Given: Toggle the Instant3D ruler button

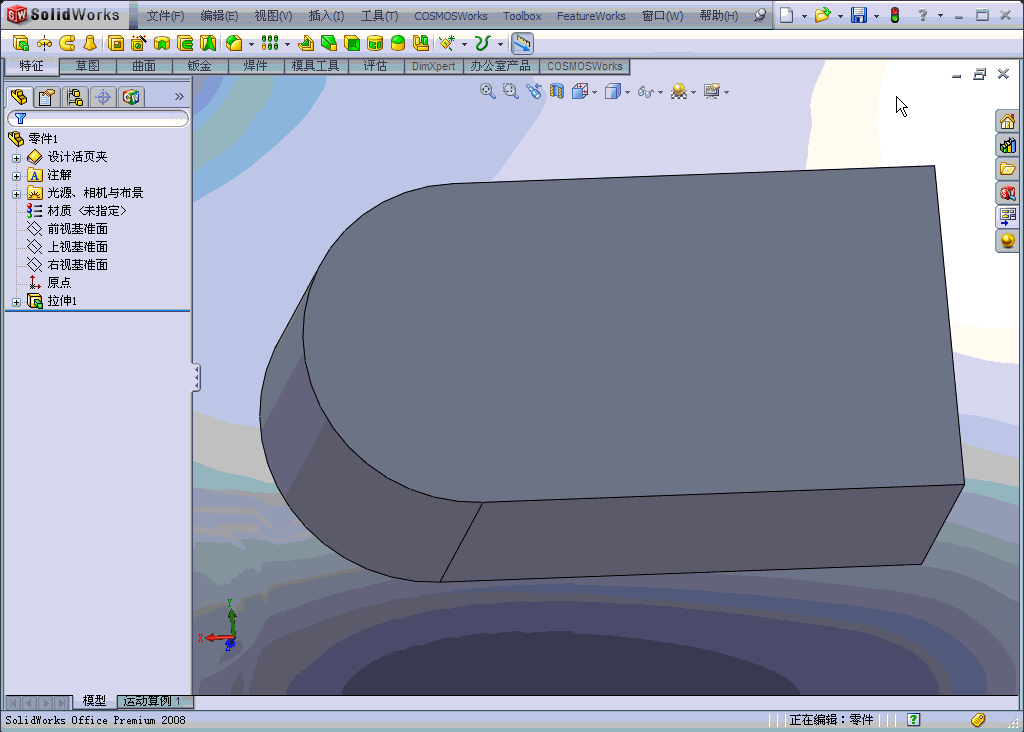Looking at the screenshot, I should click(522, 43).
